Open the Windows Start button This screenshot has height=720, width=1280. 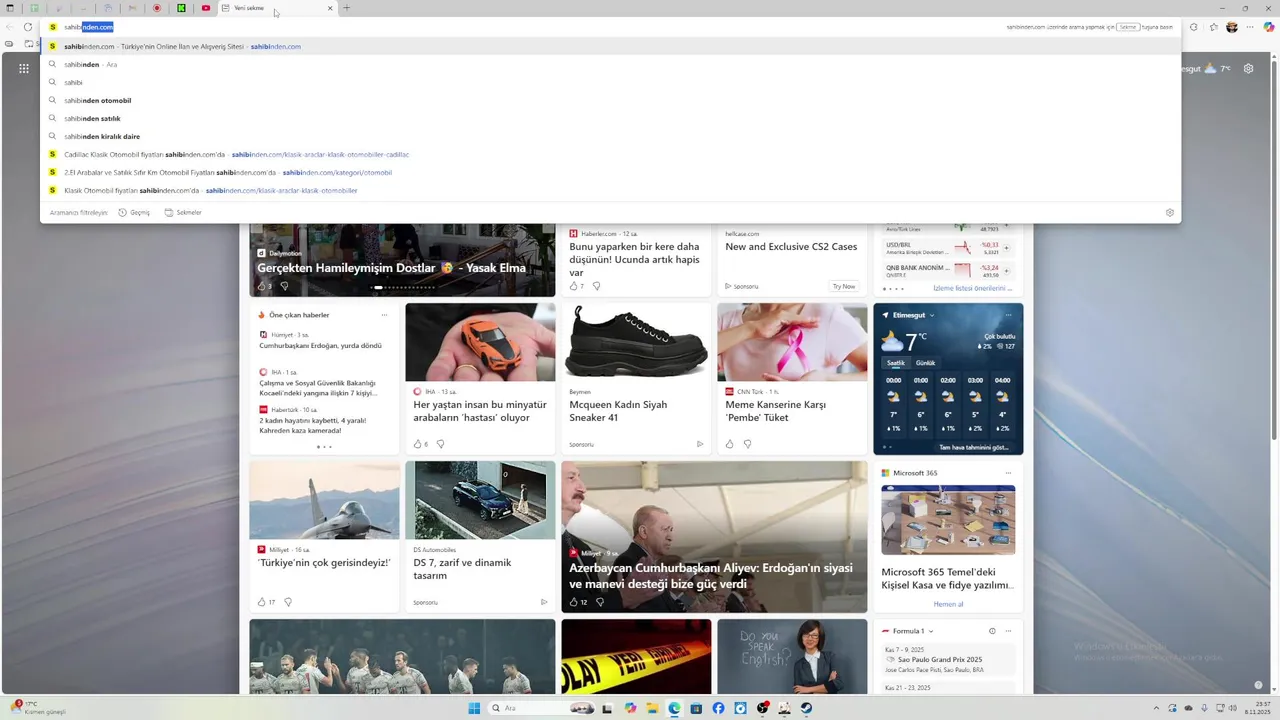474,708
